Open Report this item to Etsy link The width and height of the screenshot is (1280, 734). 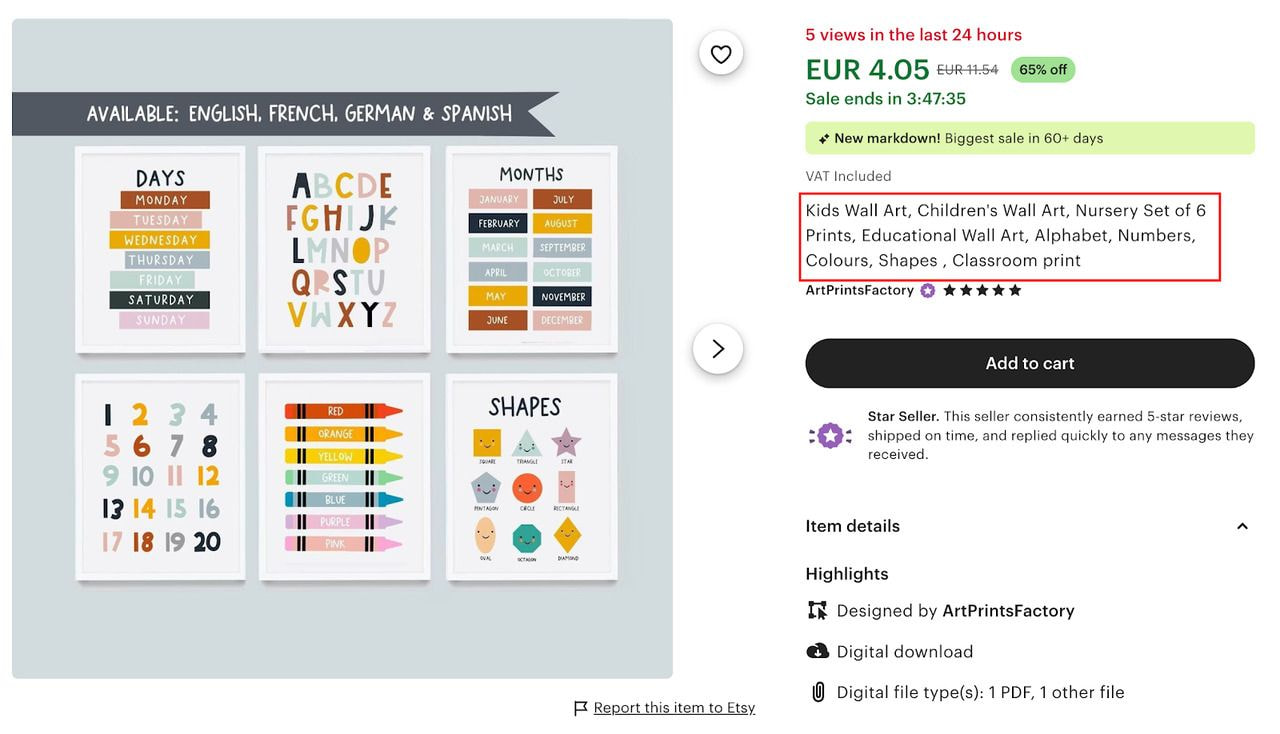click(x=674, y=708)
